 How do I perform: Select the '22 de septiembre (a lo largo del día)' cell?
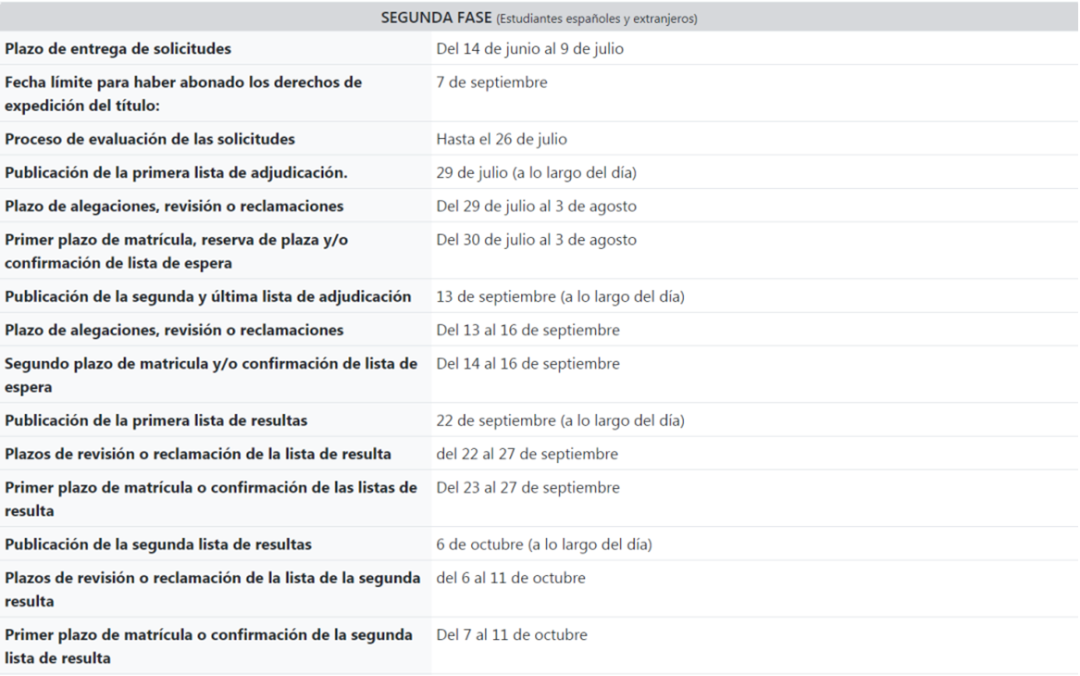pyautogui.click(x=560, y=420)
